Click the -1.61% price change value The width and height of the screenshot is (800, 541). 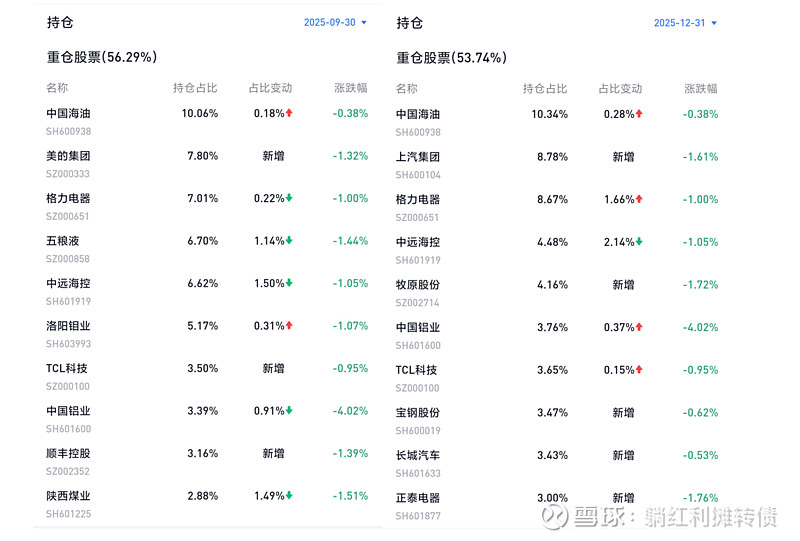(701, 157)
